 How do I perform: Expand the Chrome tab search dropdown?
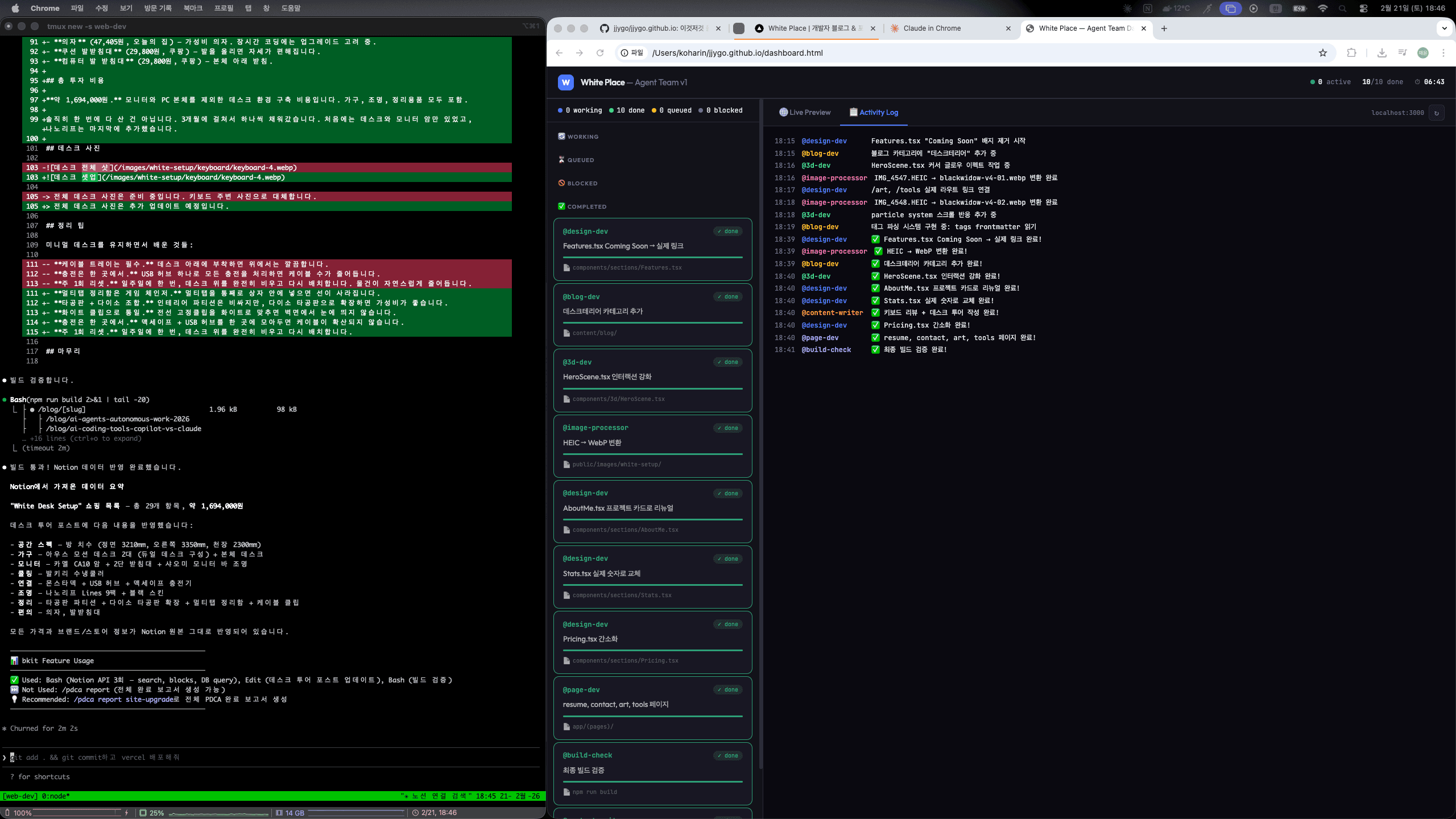(x=1444, y=28)
